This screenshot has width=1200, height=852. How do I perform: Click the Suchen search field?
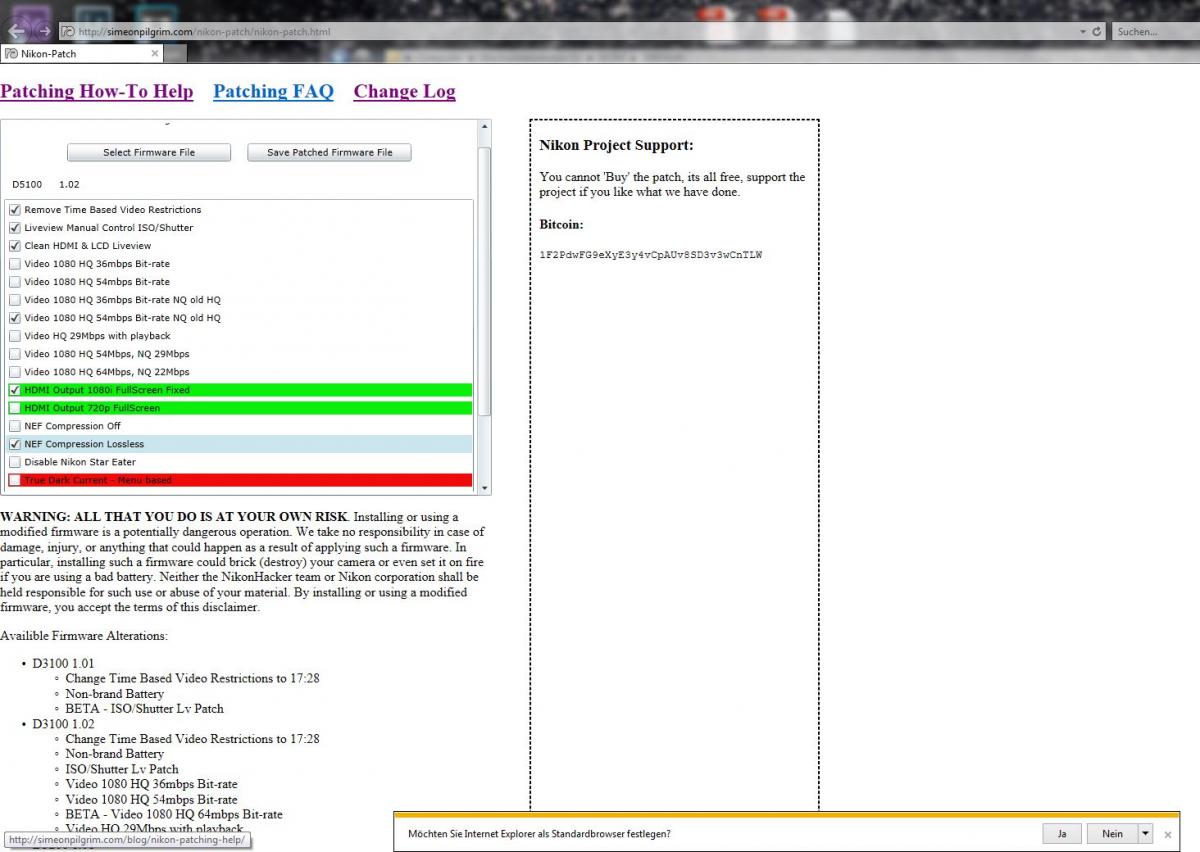coord(1156,32)
